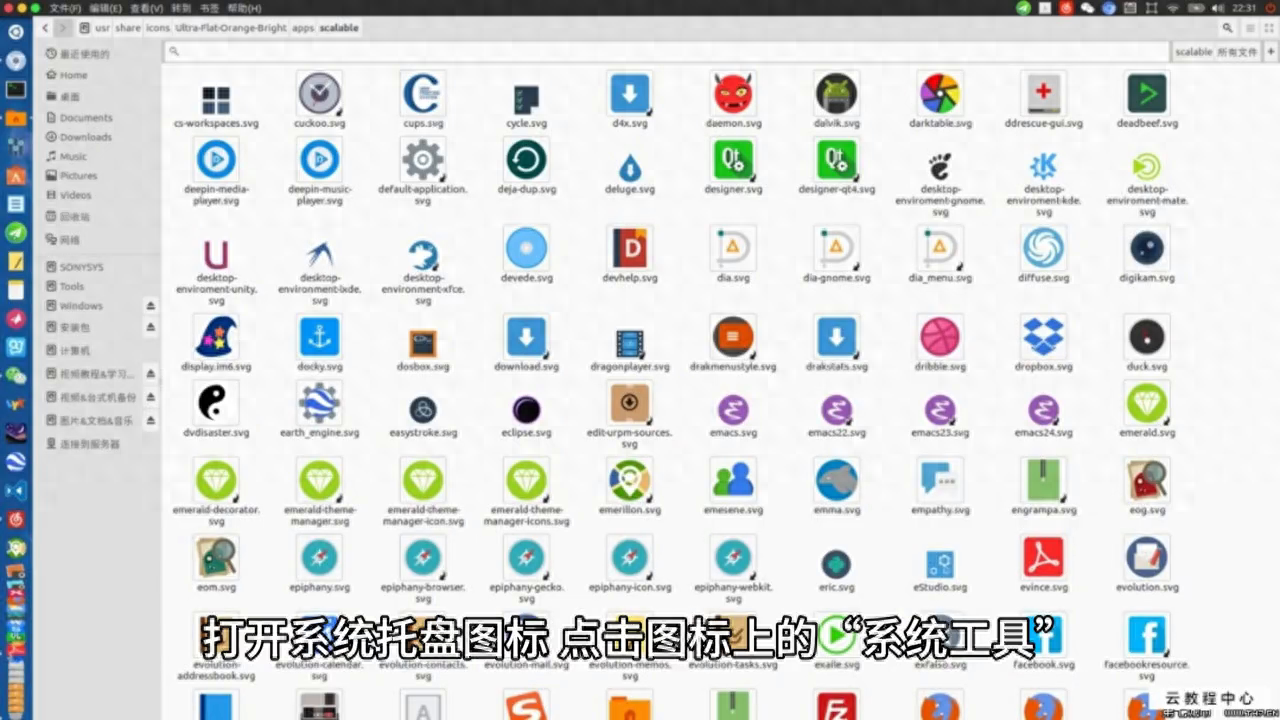Select the ddrescue-gui.svg icon
The image size is (1280, 720).
click(x=1043, y=94)
